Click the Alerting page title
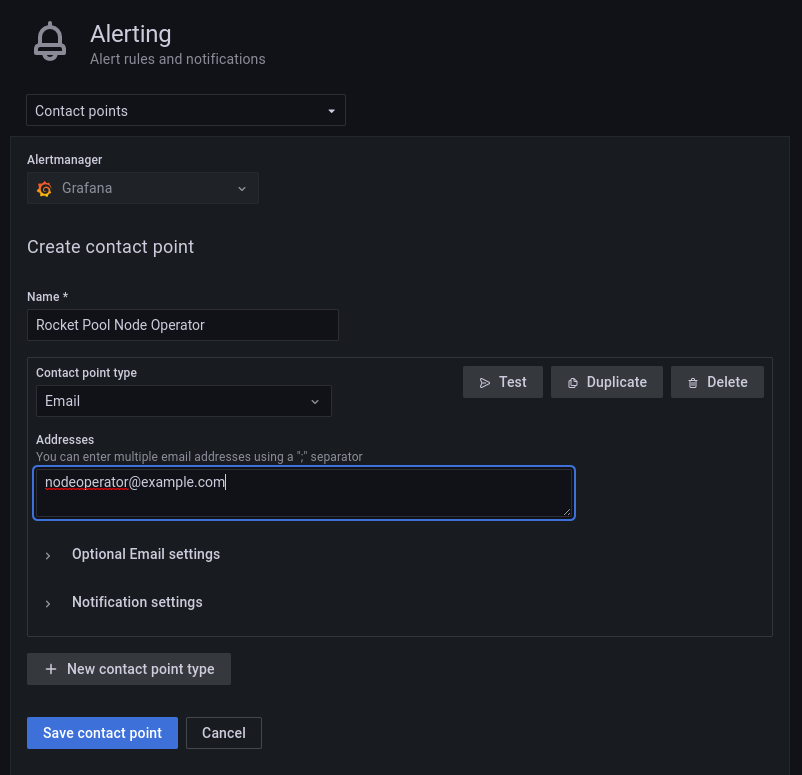 pyautogui.click(x=130, y=34)
